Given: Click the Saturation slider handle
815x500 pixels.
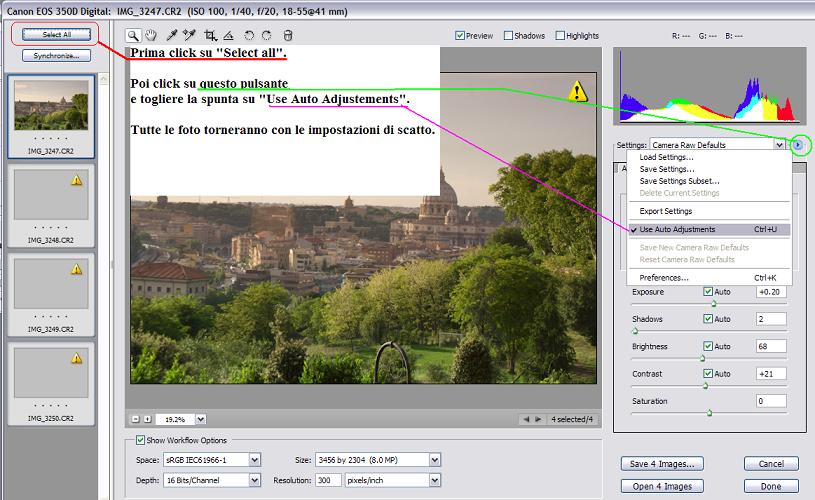Looking at the screenshot, I should click(709, 412).
